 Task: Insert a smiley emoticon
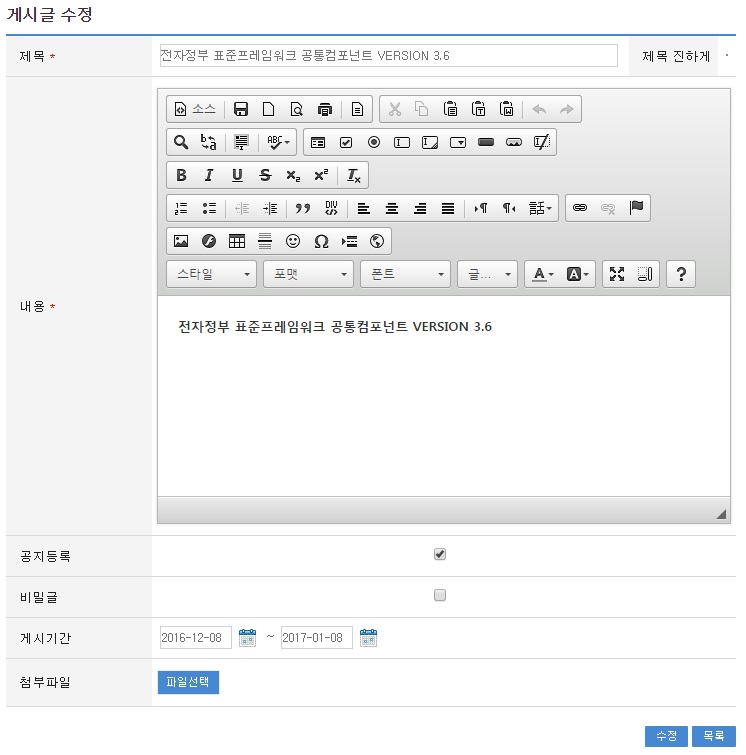(293, 241)
